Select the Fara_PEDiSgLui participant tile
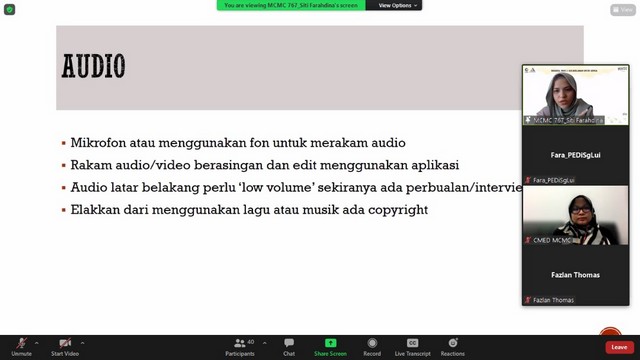Viewport: 640px width, 360px height. tap(576, 156)
